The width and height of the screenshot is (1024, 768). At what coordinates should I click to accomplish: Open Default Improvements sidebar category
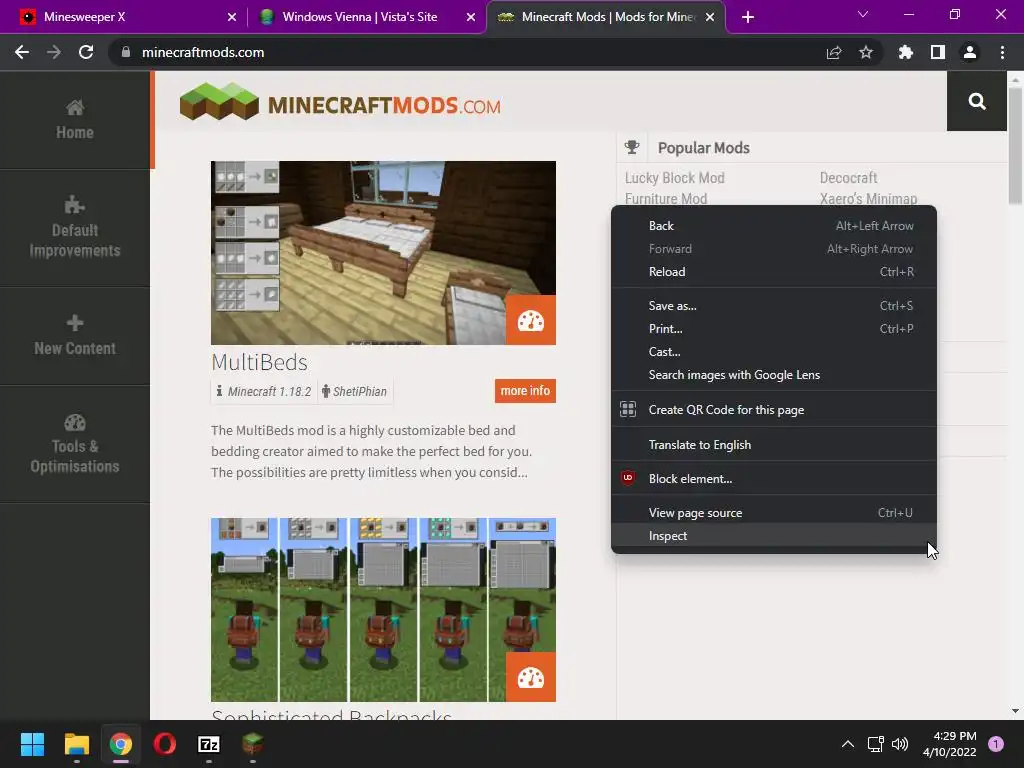(x=74, y=228)
